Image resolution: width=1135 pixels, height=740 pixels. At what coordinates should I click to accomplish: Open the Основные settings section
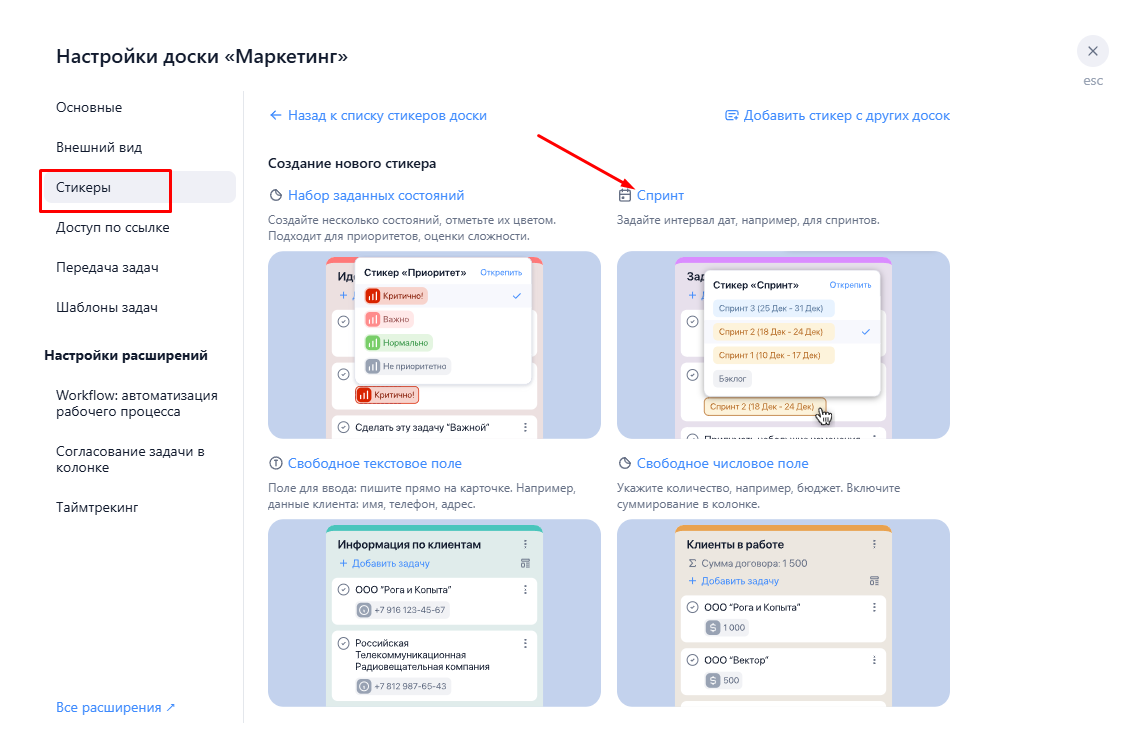(89, 107)
